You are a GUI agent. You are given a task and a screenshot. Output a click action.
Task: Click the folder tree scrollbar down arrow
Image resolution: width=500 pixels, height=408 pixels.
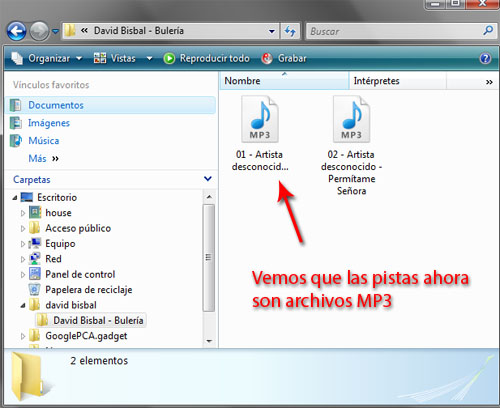[209, 341]
